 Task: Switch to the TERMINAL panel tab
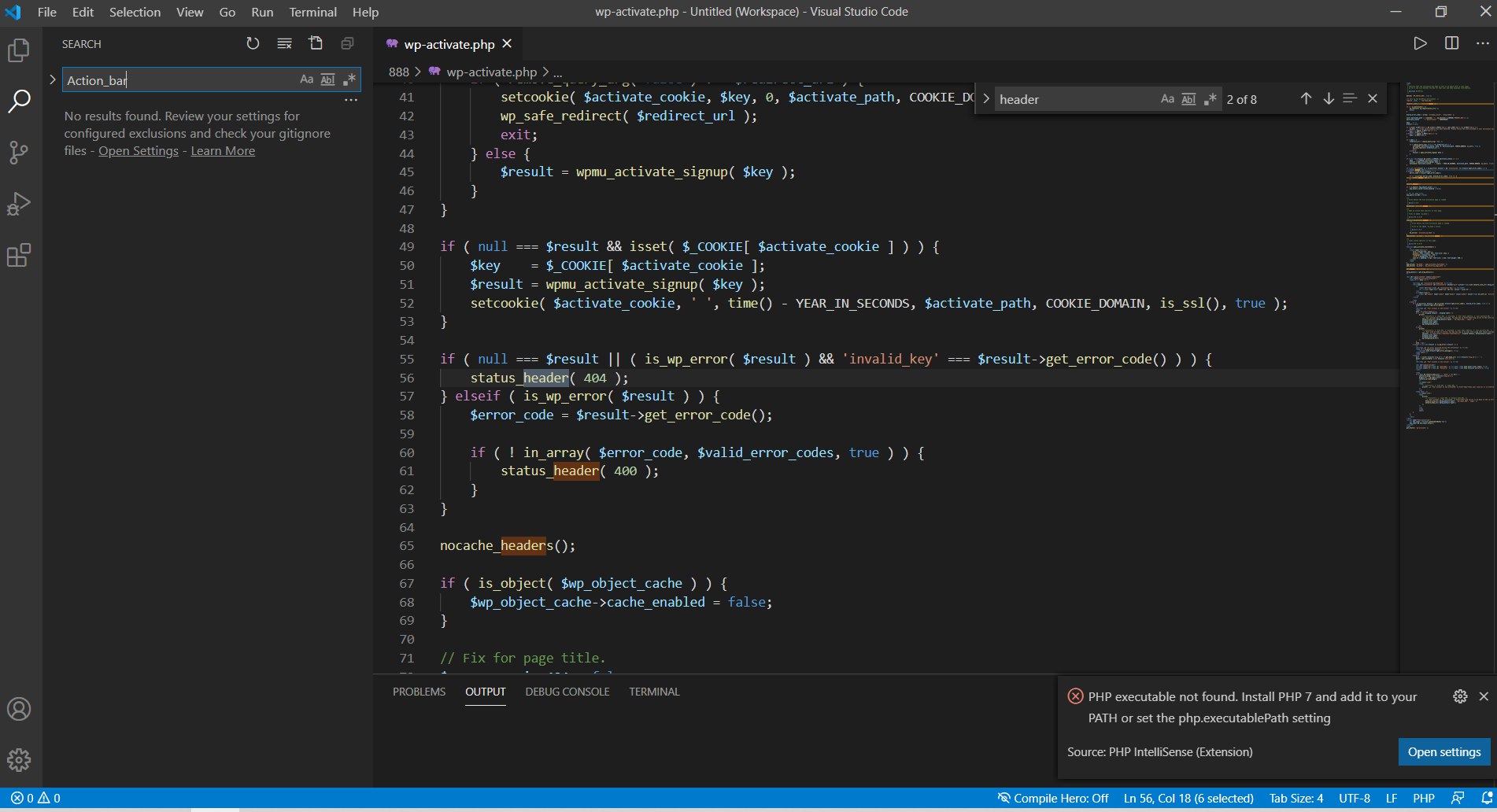tap(654, 692)
